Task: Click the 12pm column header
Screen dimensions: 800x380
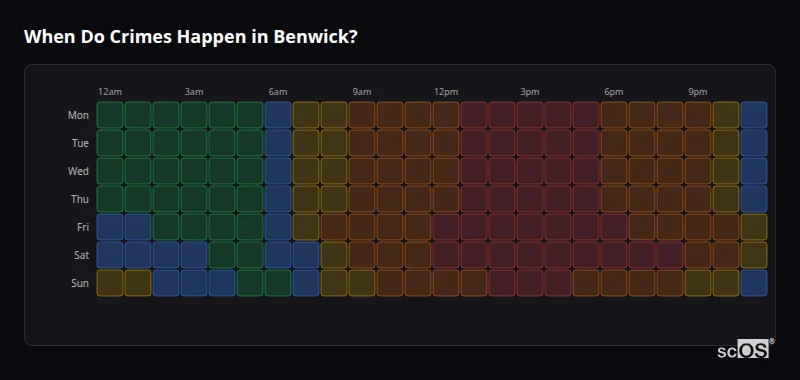Action: point(446,92)
